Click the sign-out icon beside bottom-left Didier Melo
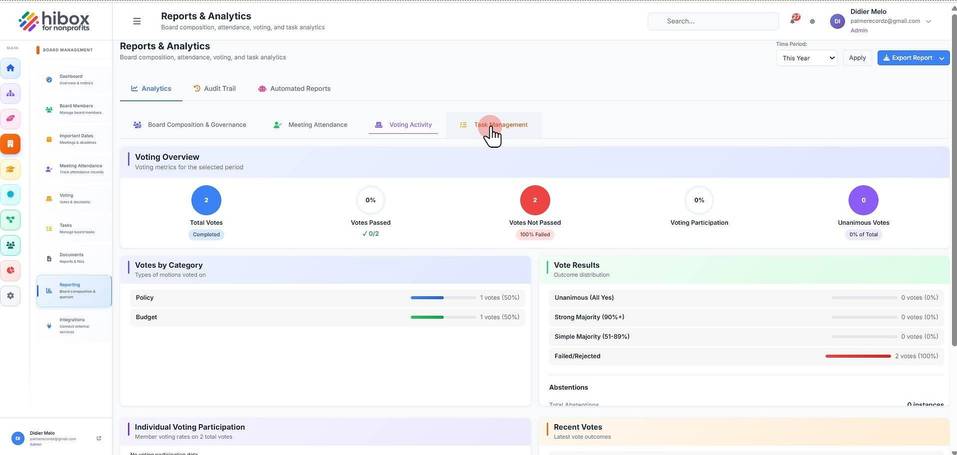The image size is (957, 455). click(99, 439)
